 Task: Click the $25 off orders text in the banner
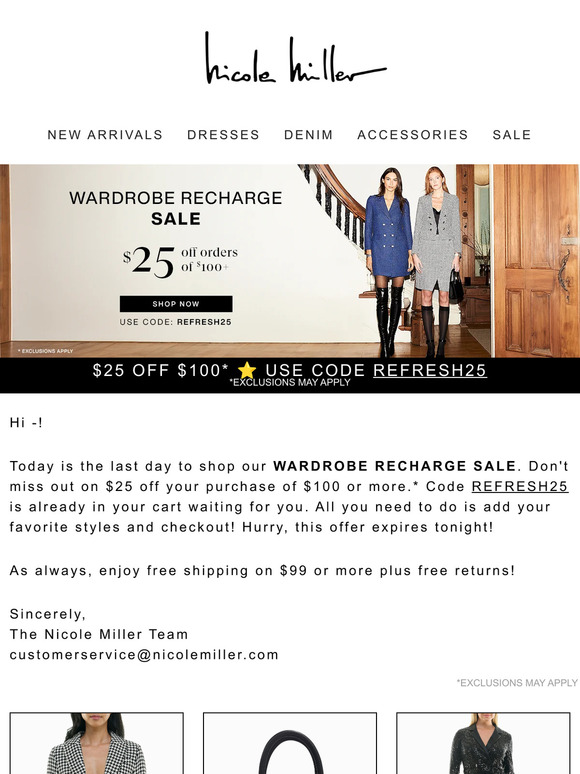pos(180,261)
